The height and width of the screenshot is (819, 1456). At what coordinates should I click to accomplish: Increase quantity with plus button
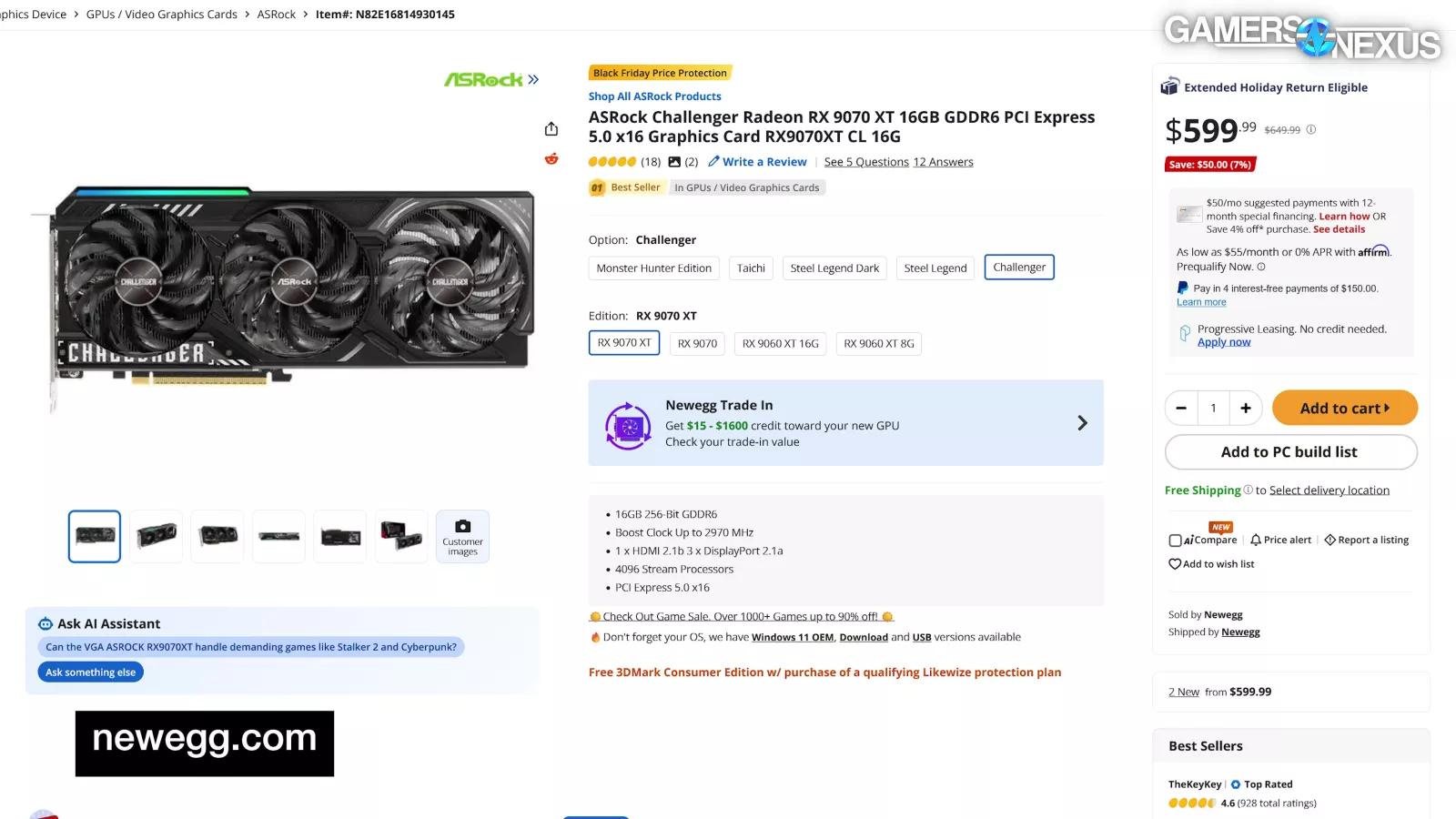click(1245, 408)
